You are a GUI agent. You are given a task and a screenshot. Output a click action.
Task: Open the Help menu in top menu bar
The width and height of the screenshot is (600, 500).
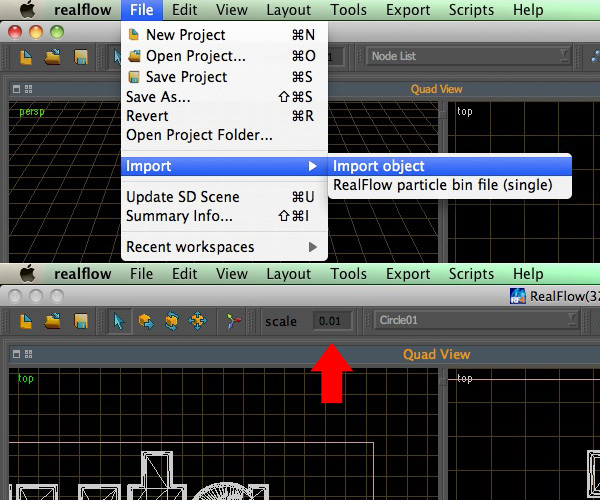(528, 10)
